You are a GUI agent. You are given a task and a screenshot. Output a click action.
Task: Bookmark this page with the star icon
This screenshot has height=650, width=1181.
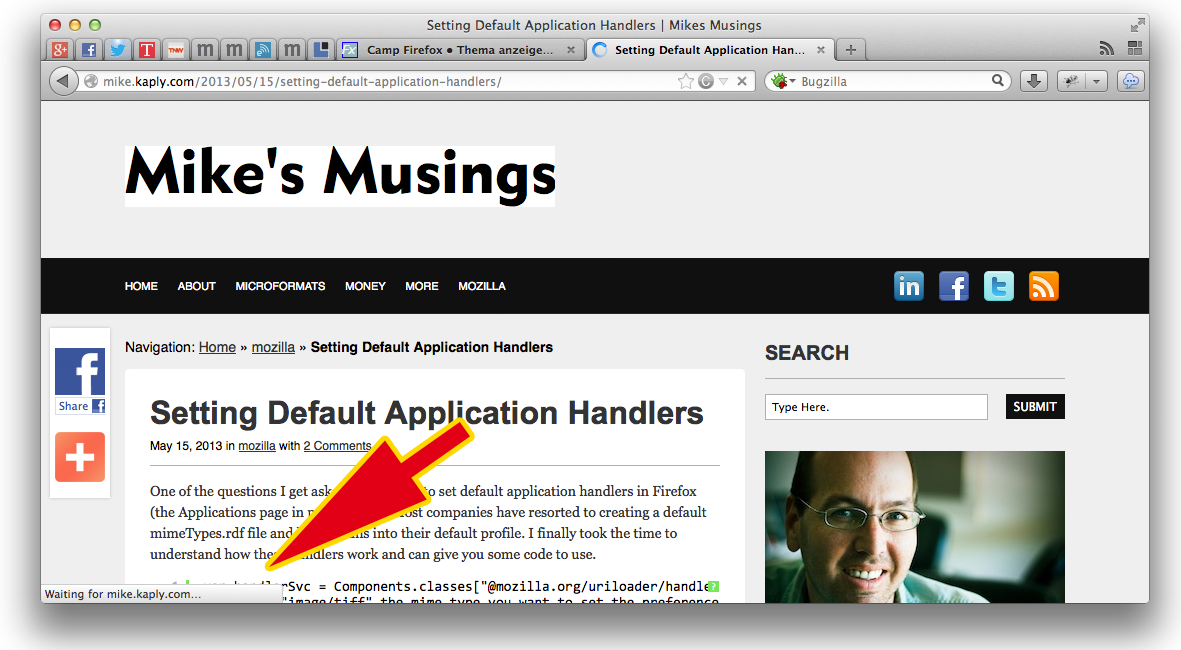click(685, 81)
